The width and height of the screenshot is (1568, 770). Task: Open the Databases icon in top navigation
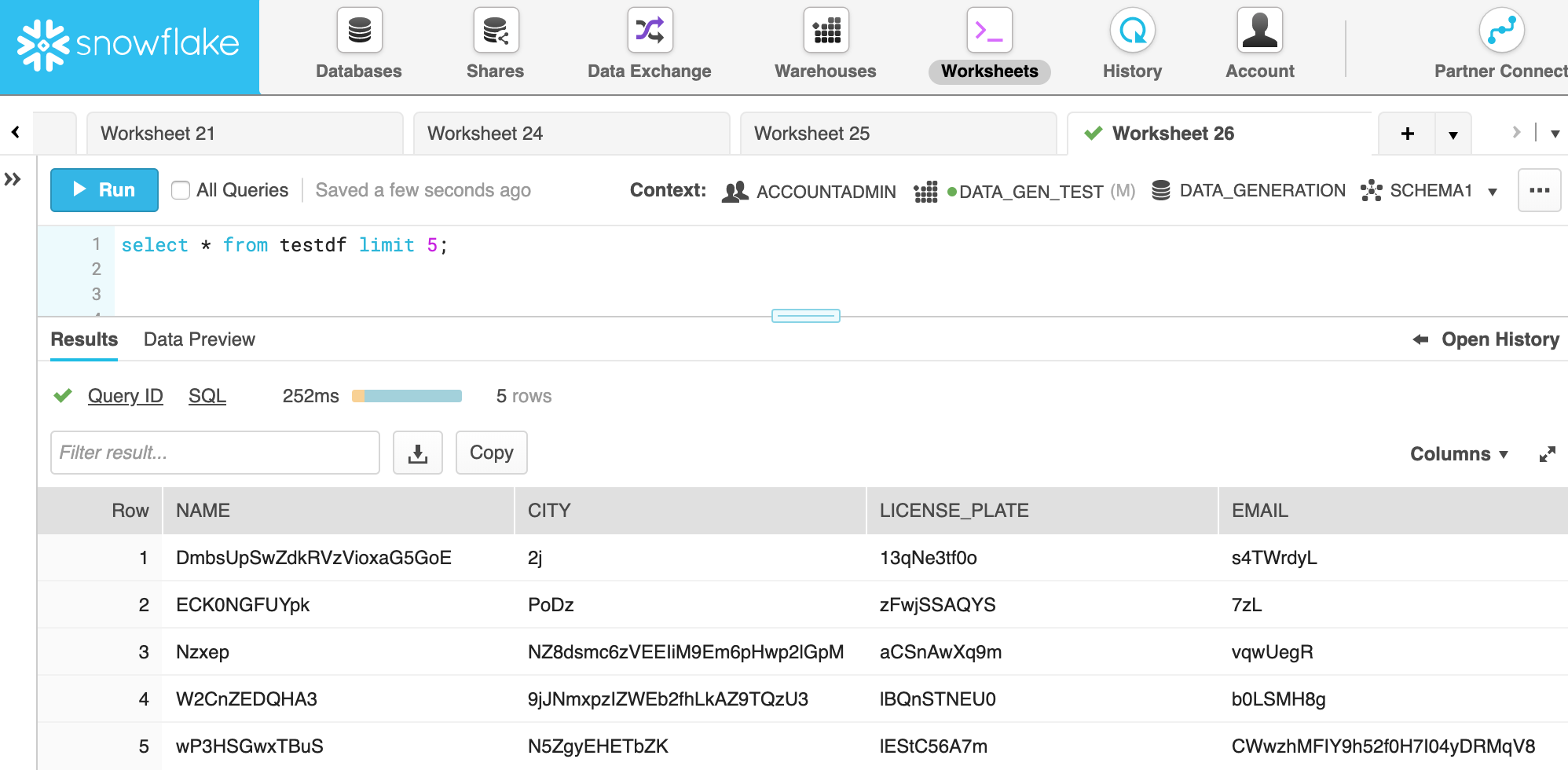pyautogui.click(x=359, y=31)
